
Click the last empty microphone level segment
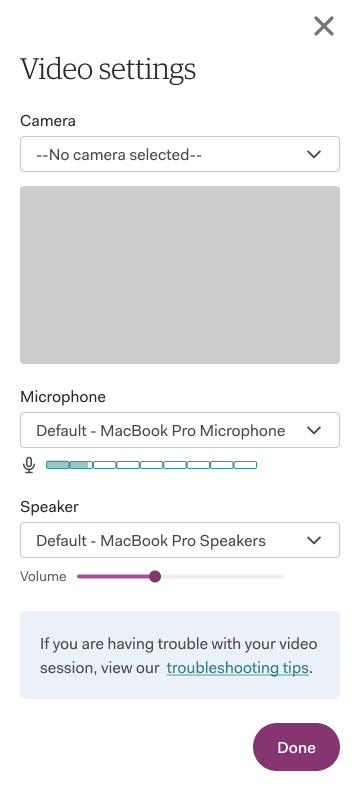tap(245, 465)
